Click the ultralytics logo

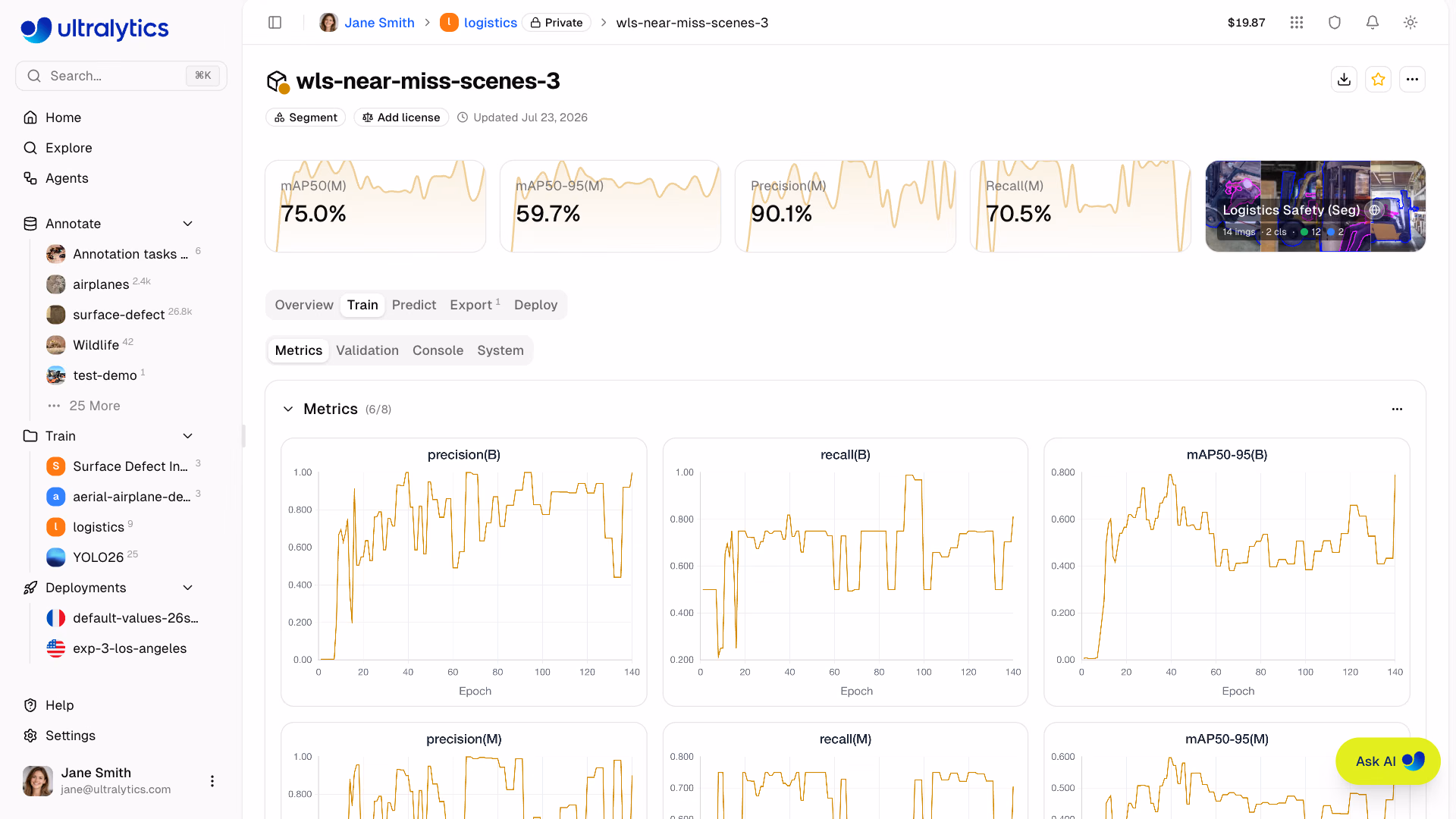click(95, 29)
